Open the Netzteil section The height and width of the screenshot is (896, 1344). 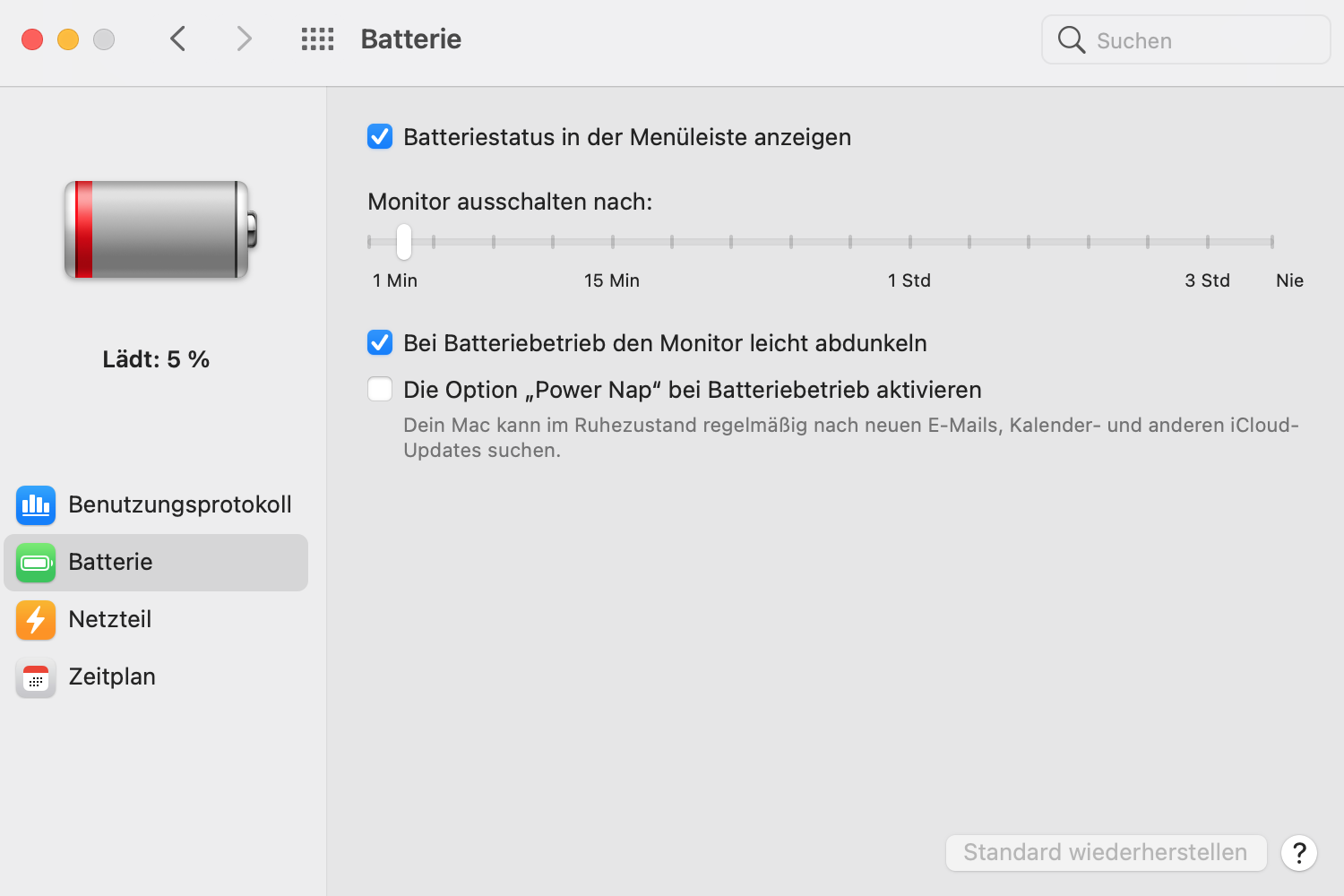110,620
